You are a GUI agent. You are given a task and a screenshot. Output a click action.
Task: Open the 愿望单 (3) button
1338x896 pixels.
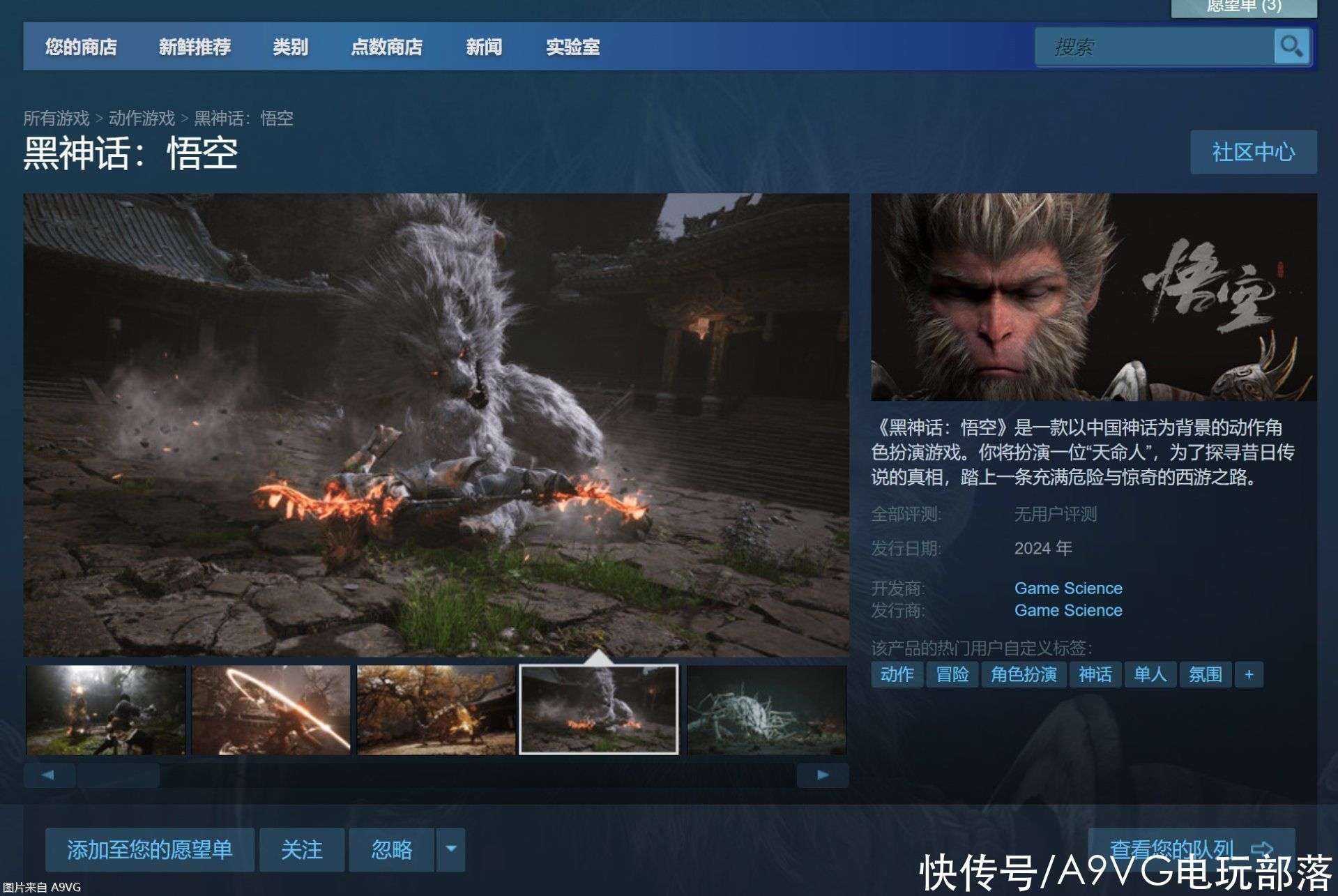point(1244,7)
